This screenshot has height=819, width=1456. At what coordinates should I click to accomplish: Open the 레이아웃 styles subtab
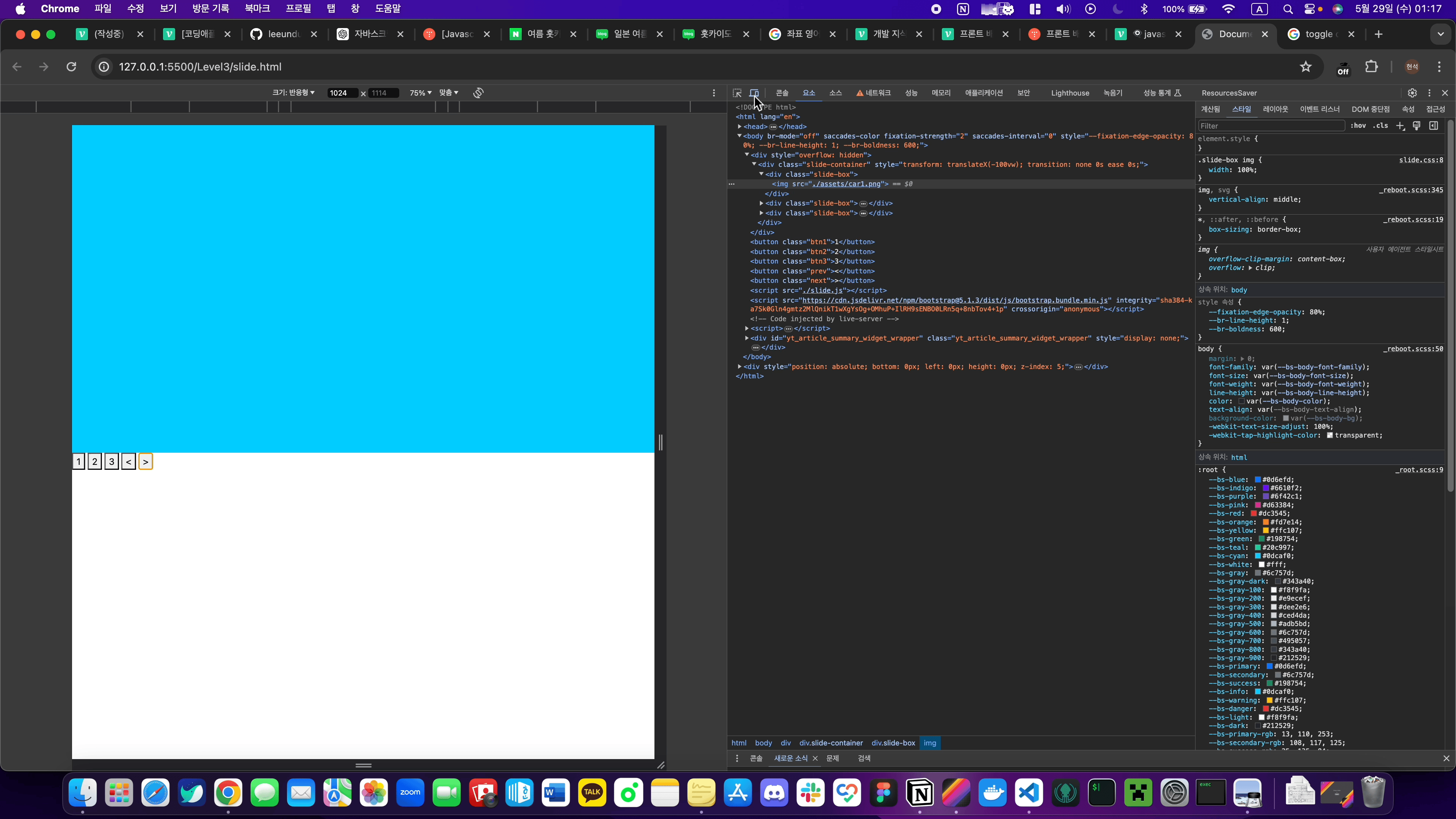(x=1275, y=109)
